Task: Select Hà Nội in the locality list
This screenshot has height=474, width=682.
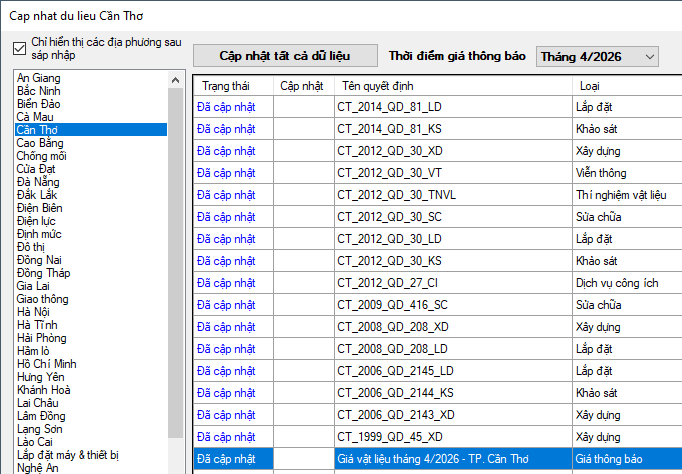Action: (x=33, y=312)
